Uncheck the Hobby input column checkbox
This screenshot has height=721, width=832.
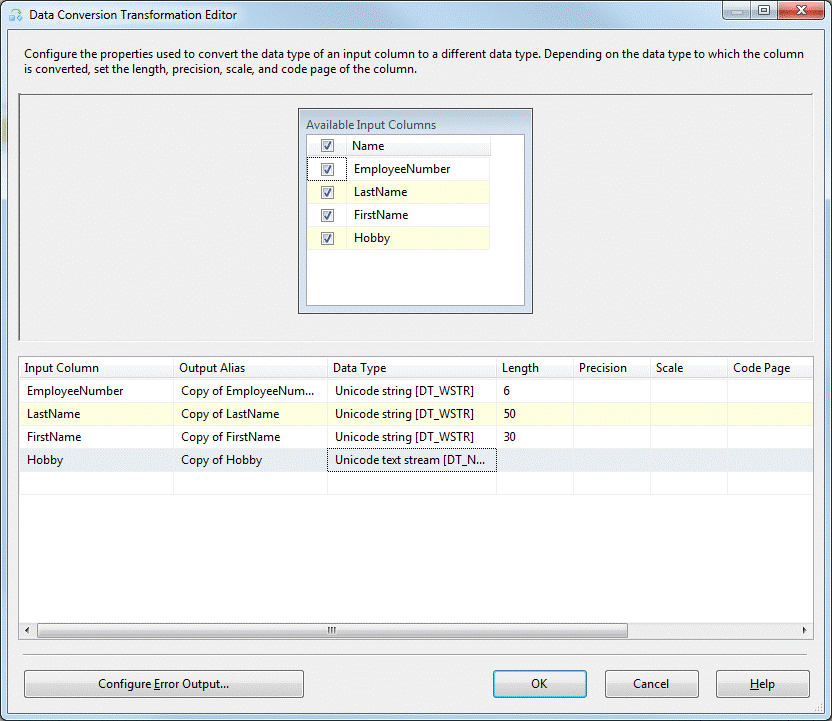tap(327, 238)
